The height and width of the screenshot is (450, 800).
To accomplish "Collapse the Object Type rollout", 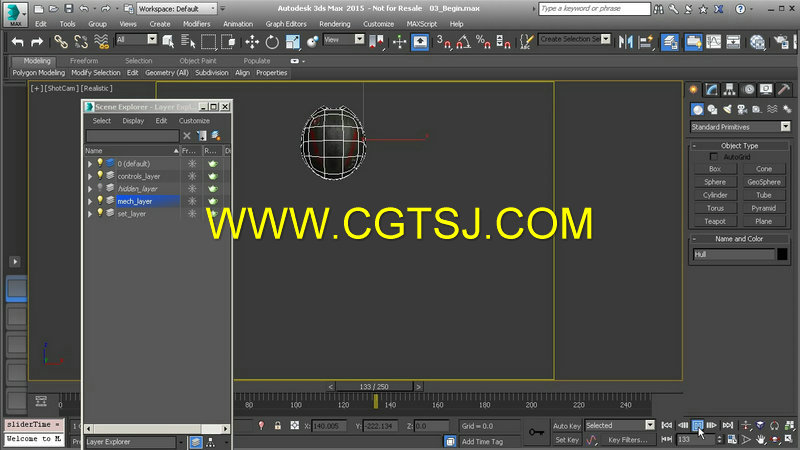I will pyautogui.click(x=739, y=145).
